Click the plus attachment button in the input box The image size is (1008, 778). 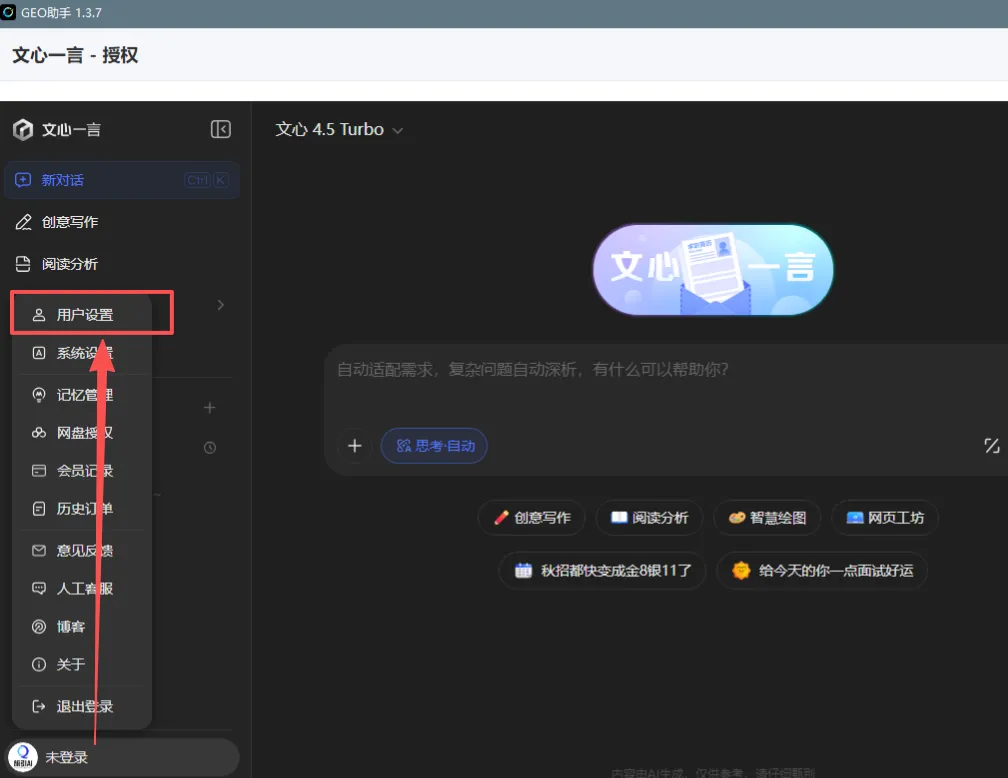pos(354,446)
